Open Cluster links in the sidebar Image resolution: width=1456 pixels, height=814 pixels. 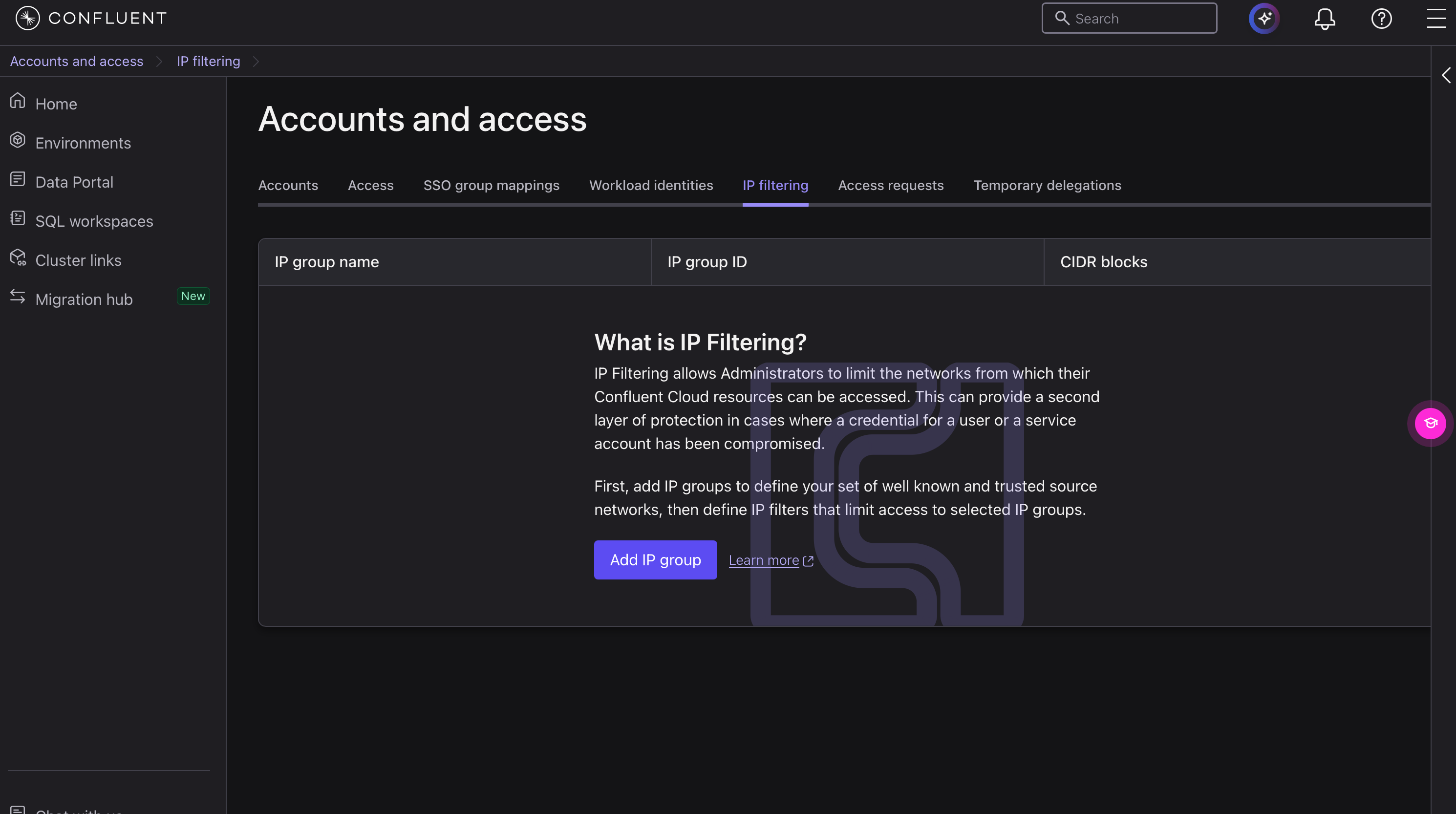(78, 260)
